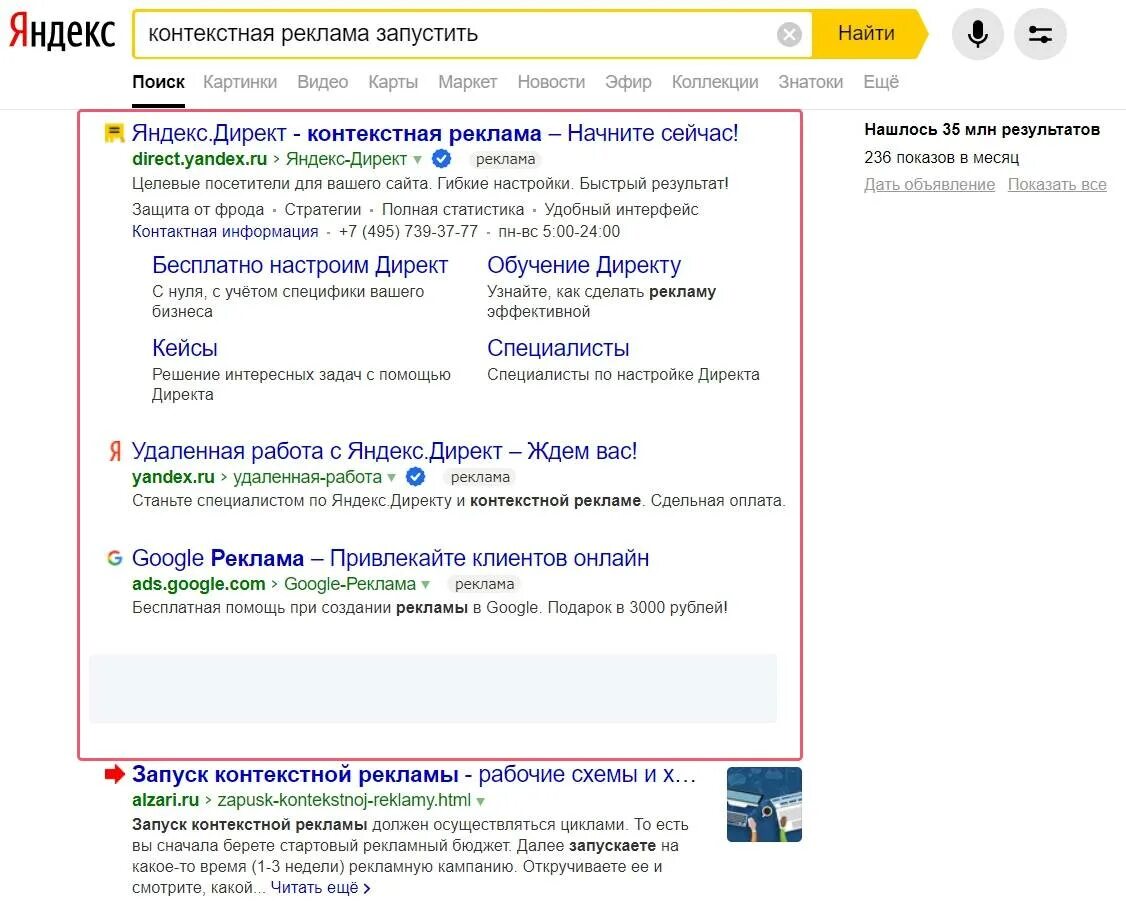Open the Эфир tab
Image resolution: width=1126 pixels, height=911 pixels.
[x=628, y=82]
